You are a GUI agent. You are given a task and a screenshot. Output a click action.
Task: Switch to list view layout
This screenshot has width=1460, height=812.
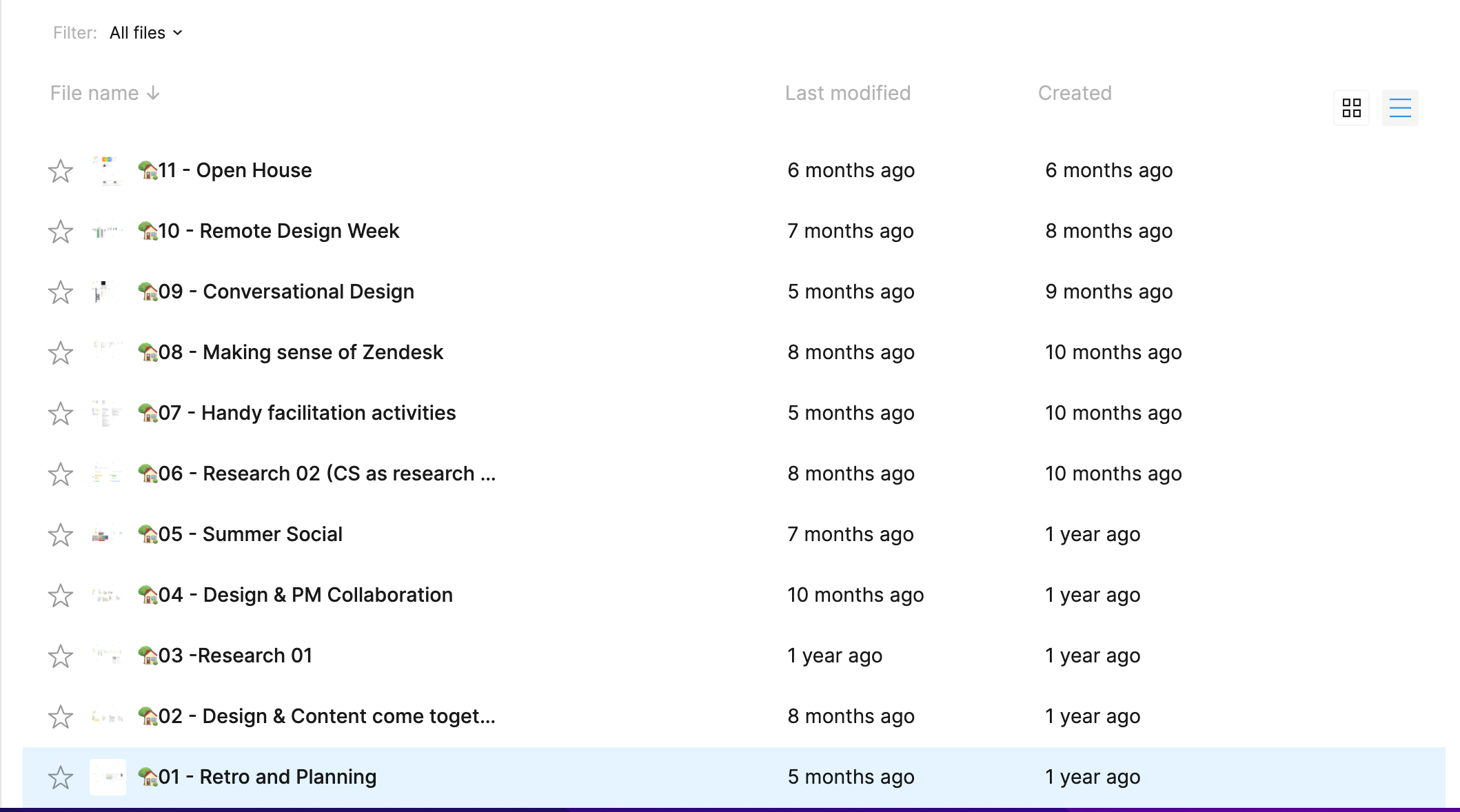point(1400,108)
